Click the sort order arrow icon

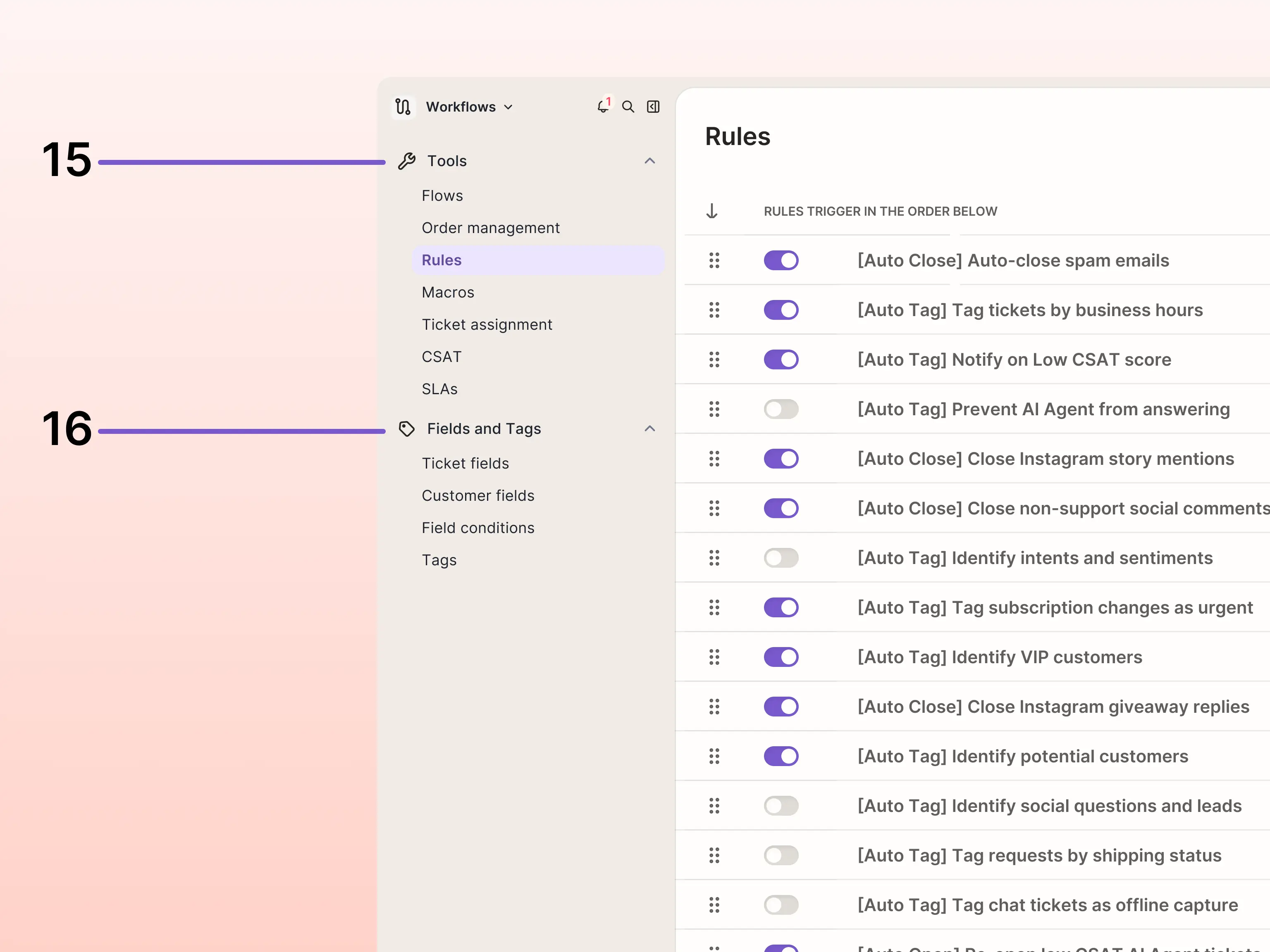(x=712, y=211)
